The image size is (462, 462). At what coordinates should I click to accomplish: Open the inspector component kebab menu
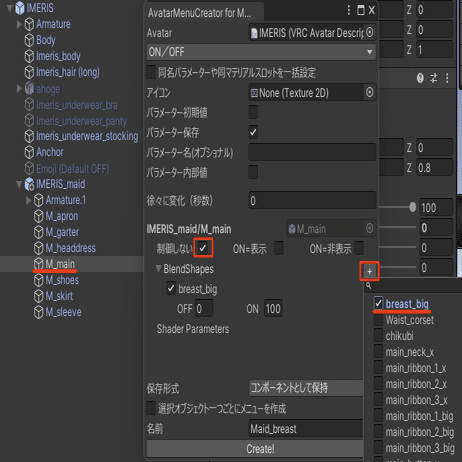[x=447, y=78]
